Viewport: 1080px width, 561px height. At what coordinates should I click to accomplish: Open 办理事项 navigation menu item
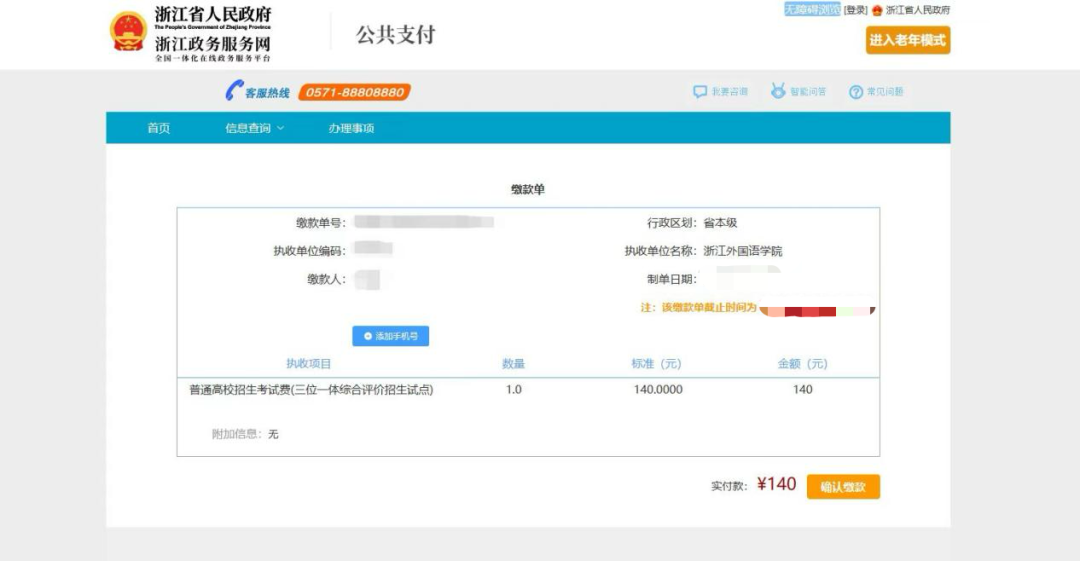point(351,128)
